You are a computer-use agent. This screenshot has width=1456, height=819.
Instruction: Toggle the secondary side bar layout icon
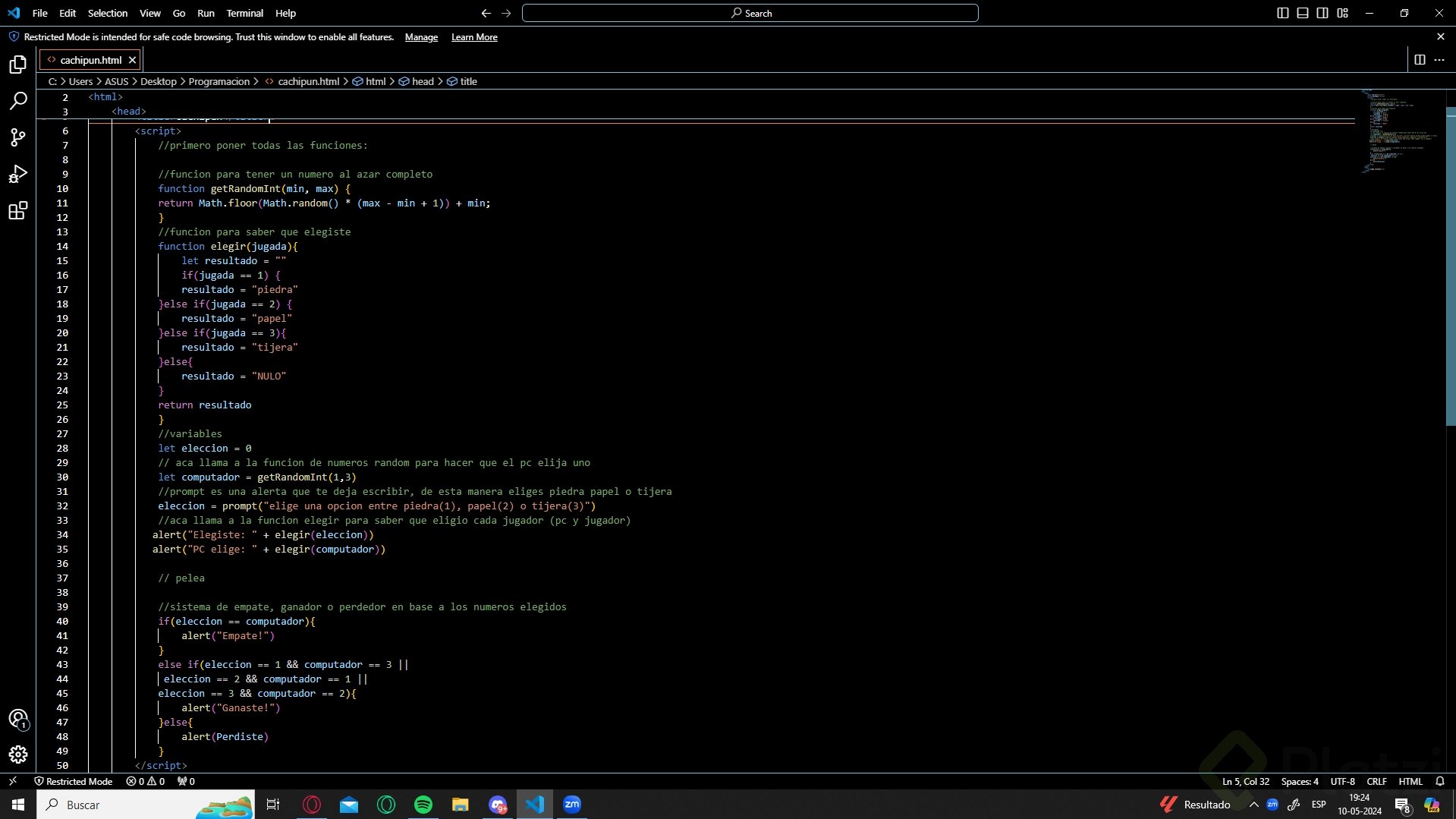[x=1322, y=13]
